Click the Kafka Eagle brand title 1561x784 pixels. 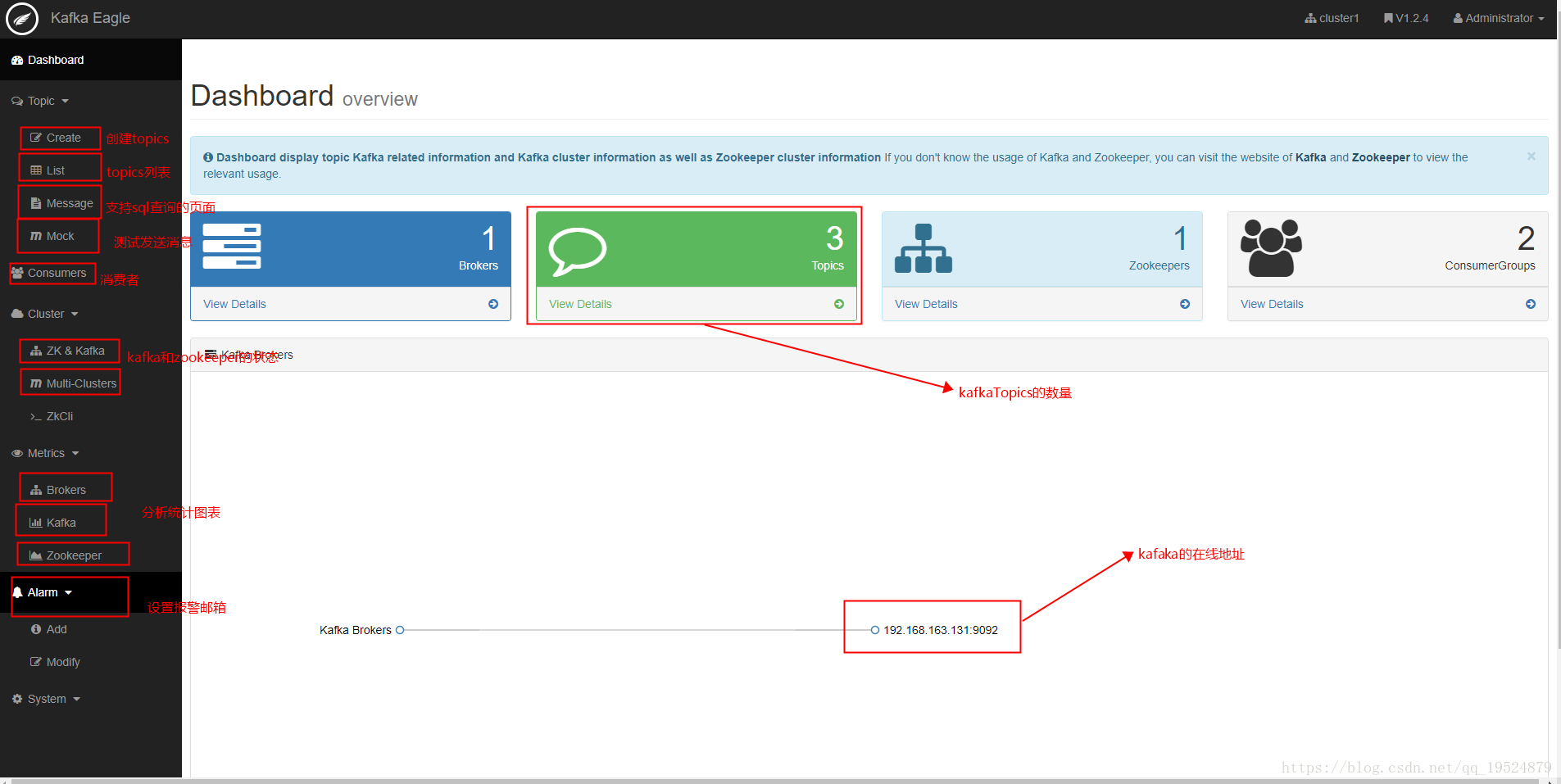click(90, 18)
